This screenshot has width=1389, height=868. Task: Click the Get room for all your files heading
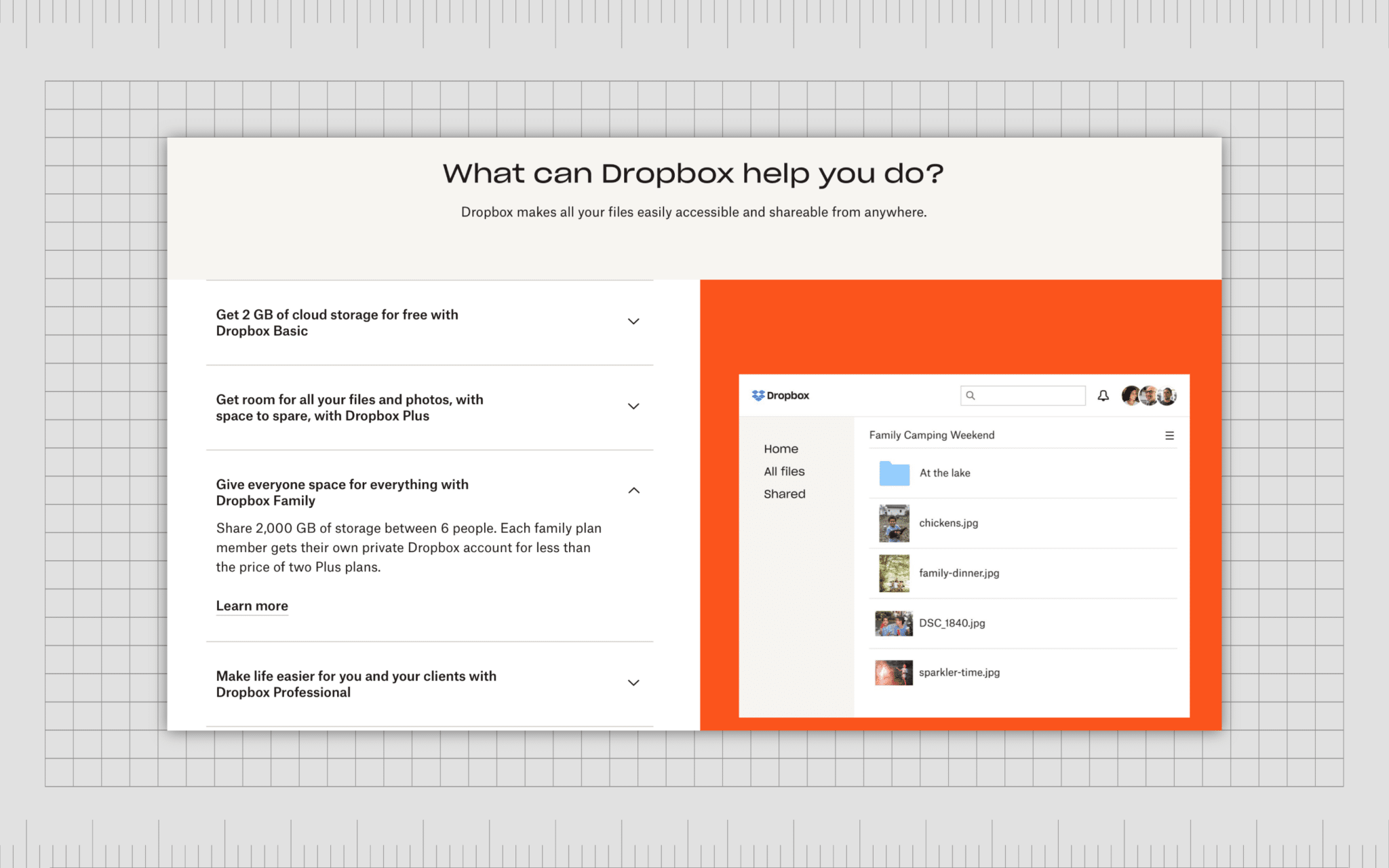pyautogui.click(x=349, y=408)
